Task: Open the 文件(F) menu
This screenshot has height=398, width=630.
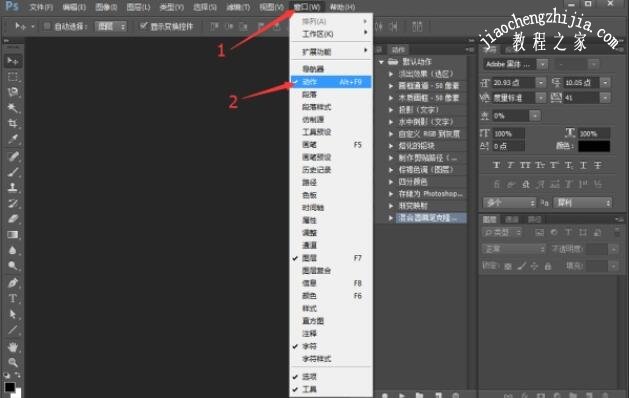Action: click(41, 7)
